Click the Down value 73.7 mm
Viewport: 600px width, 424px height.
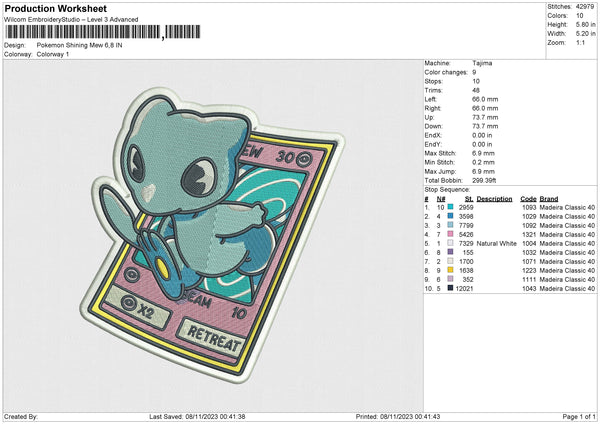point(485,126)
